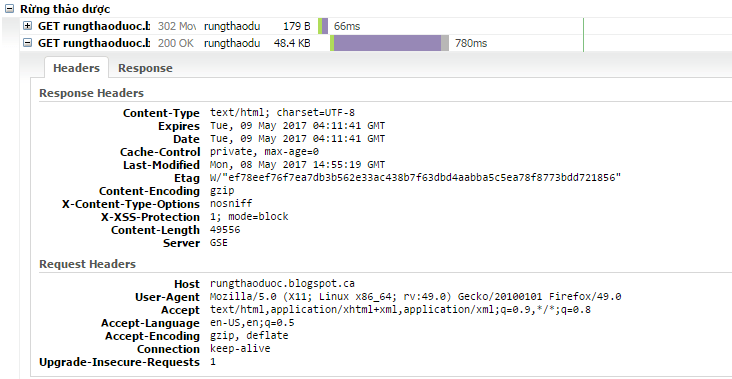This screenshot has width=732, height=379.
Task: Click the Content-Length value 49556
Action: coord(225,230)
